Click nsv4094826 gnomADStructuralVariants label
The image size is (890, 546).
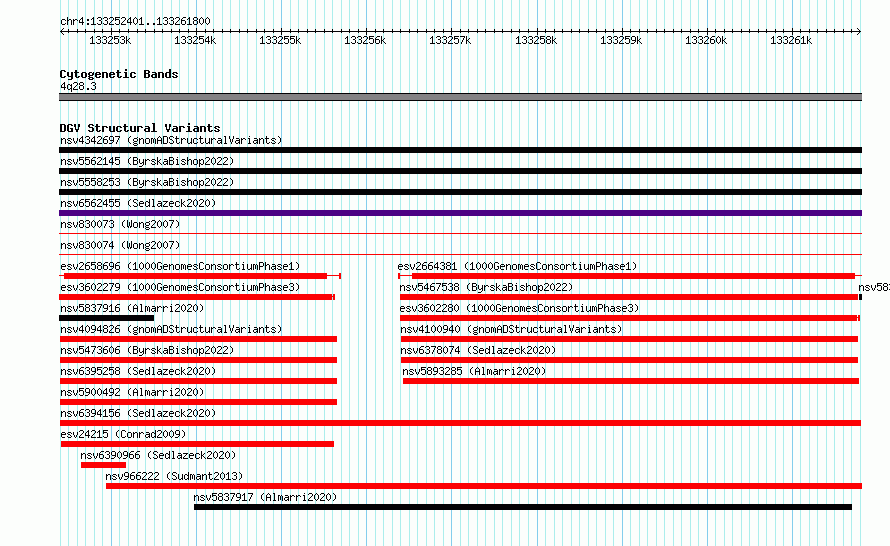point(171,329)
